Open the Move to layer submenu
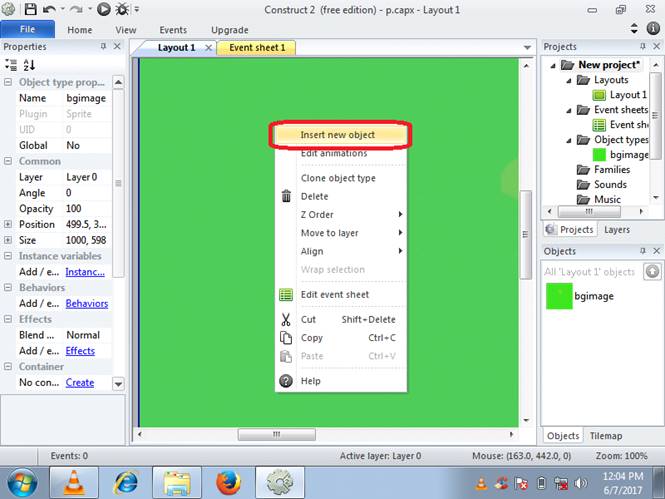This screenshot has width=665, height=499. click(341, 233)
